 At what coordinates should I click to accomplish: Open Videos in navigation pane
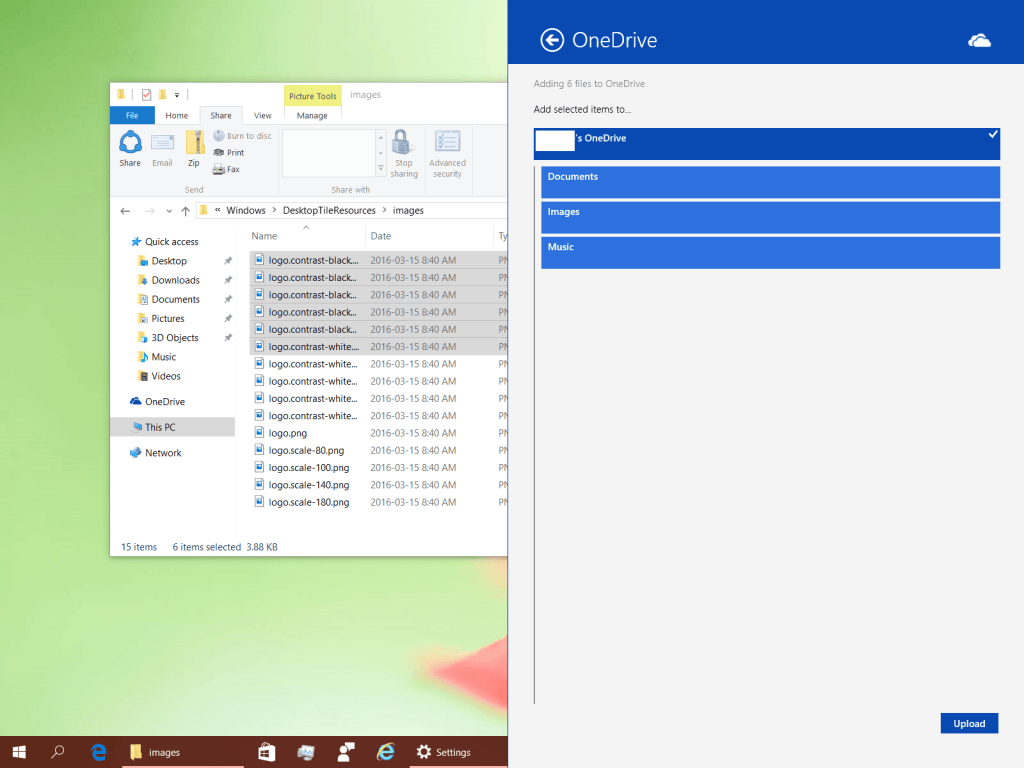click(x=166, y=376)
